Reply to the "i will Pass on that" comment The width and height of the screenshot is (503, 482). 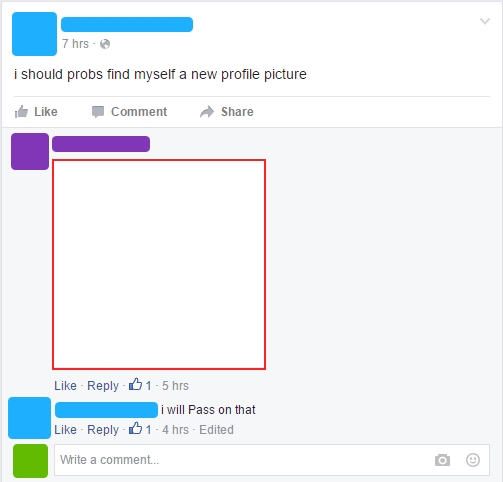click(x=103, y=430)
